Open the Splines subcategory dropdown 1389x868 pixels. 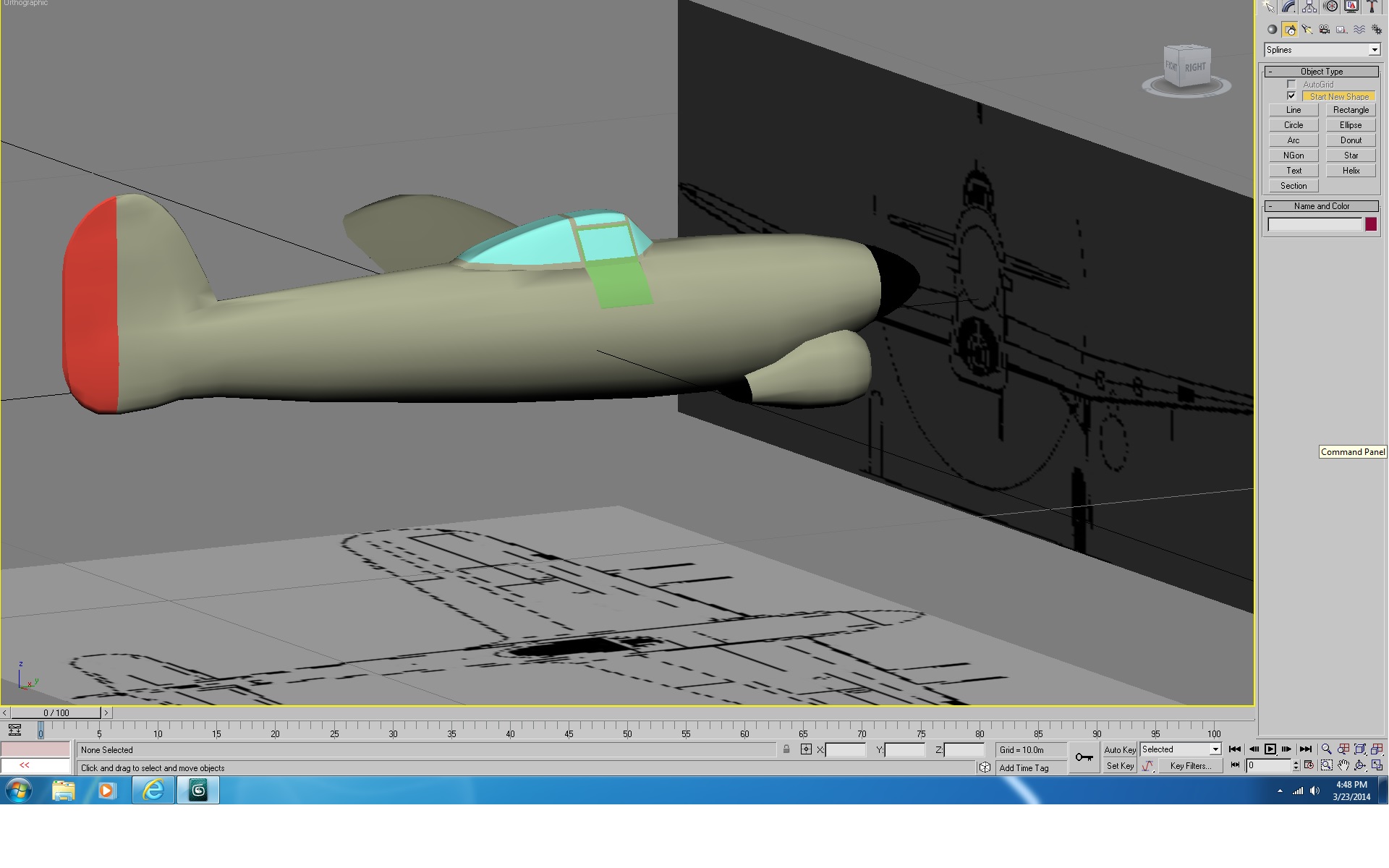1322,50
